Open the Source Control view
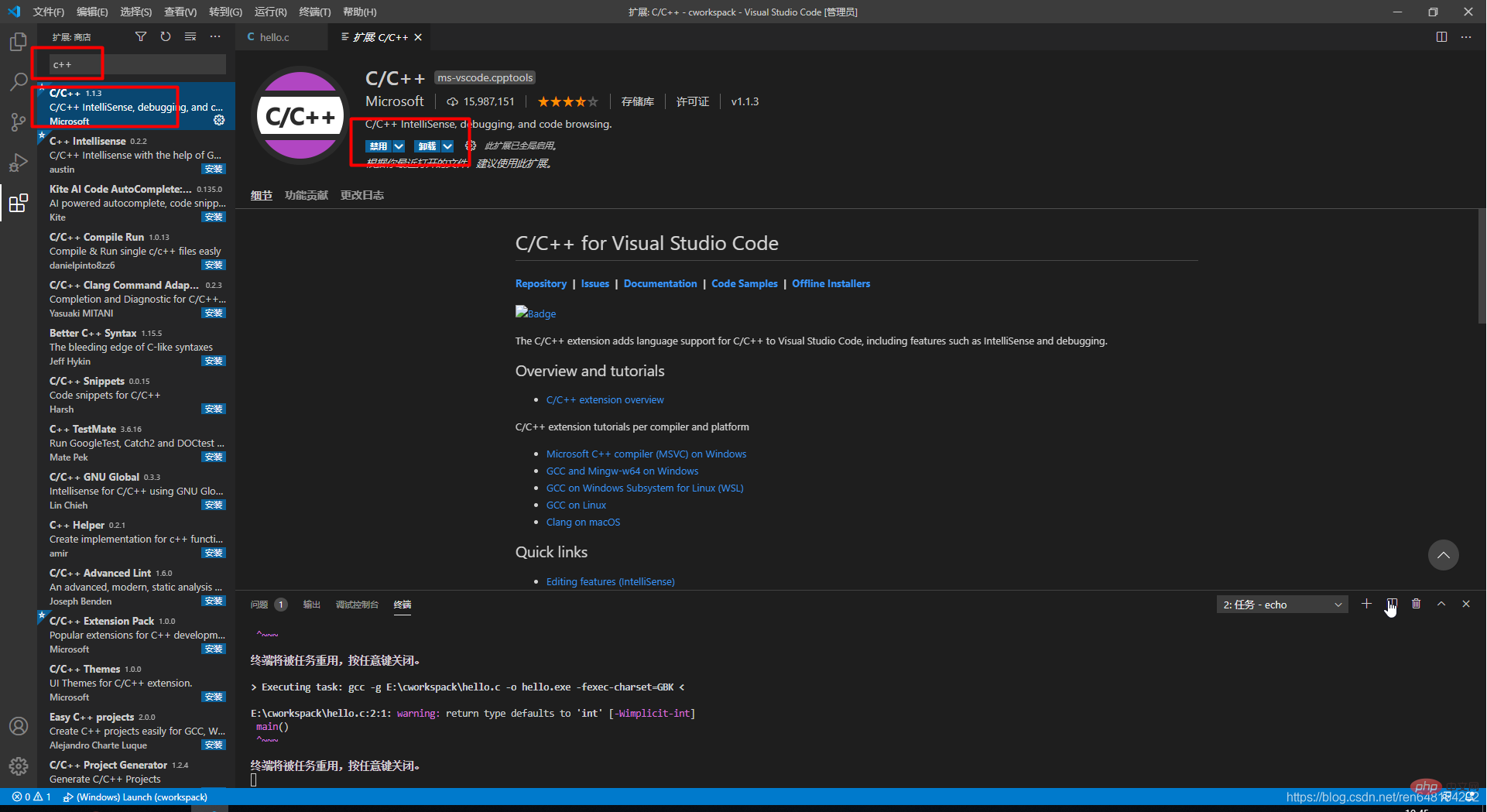The height and width of the screenshot is (812, 1487). coord(19,122)
